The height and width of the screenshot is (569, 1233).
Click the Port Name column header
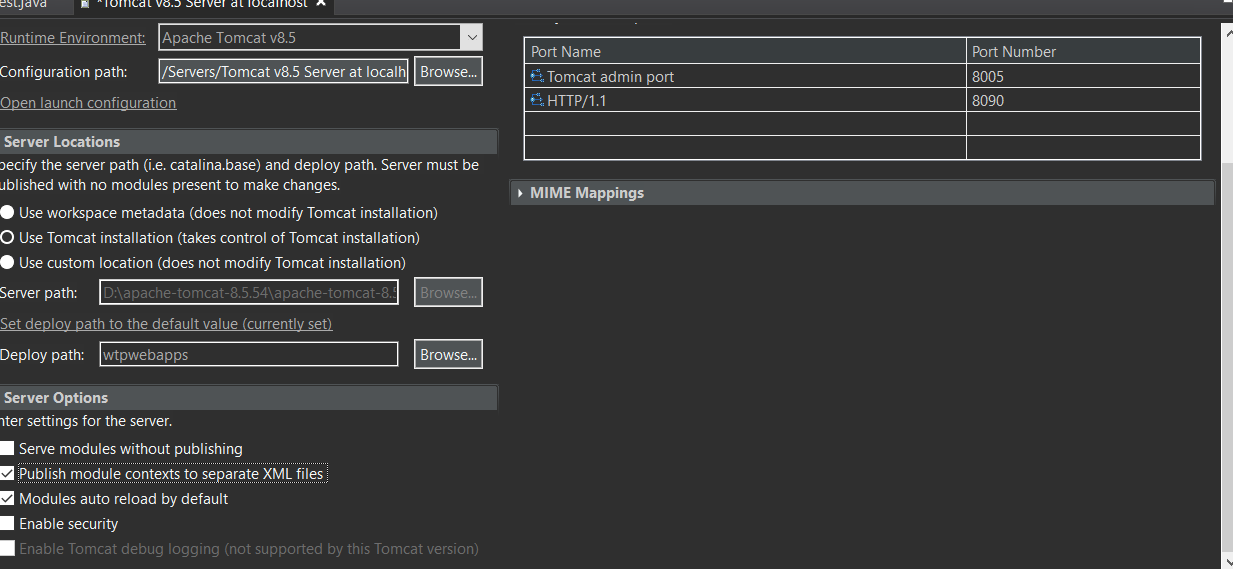(x=745, y=51)
